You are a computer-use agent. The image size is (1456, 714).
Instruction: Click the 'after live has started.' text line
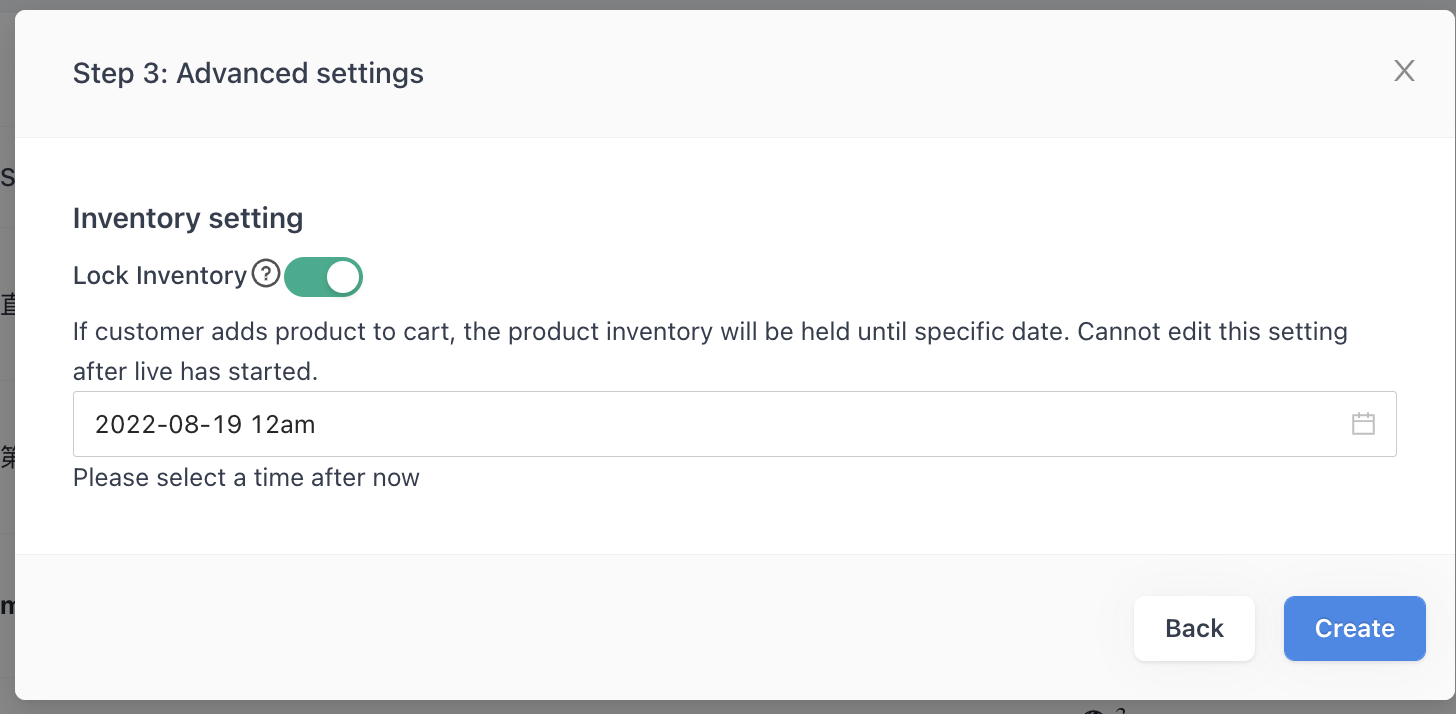(195, 371)
